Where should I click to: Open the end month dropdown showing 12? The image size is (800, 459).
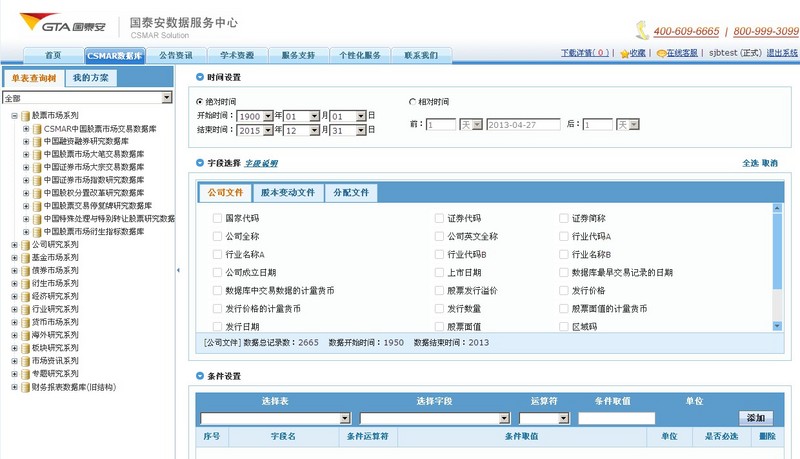302,131
